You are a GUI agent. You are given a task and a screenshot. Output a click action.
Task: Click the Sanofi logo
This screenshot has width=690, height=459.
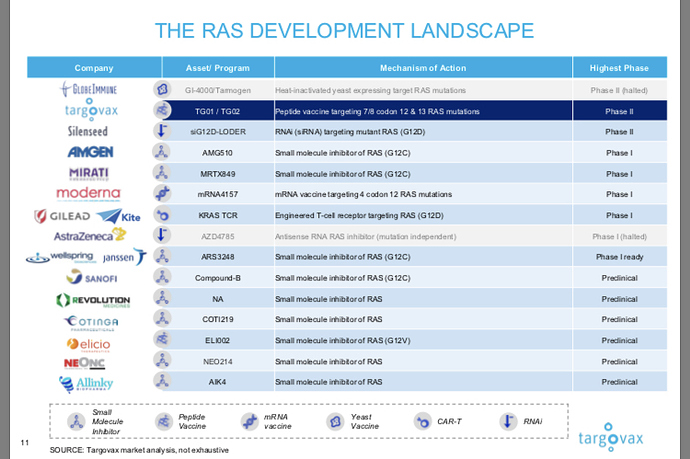(x=92, y=278)
